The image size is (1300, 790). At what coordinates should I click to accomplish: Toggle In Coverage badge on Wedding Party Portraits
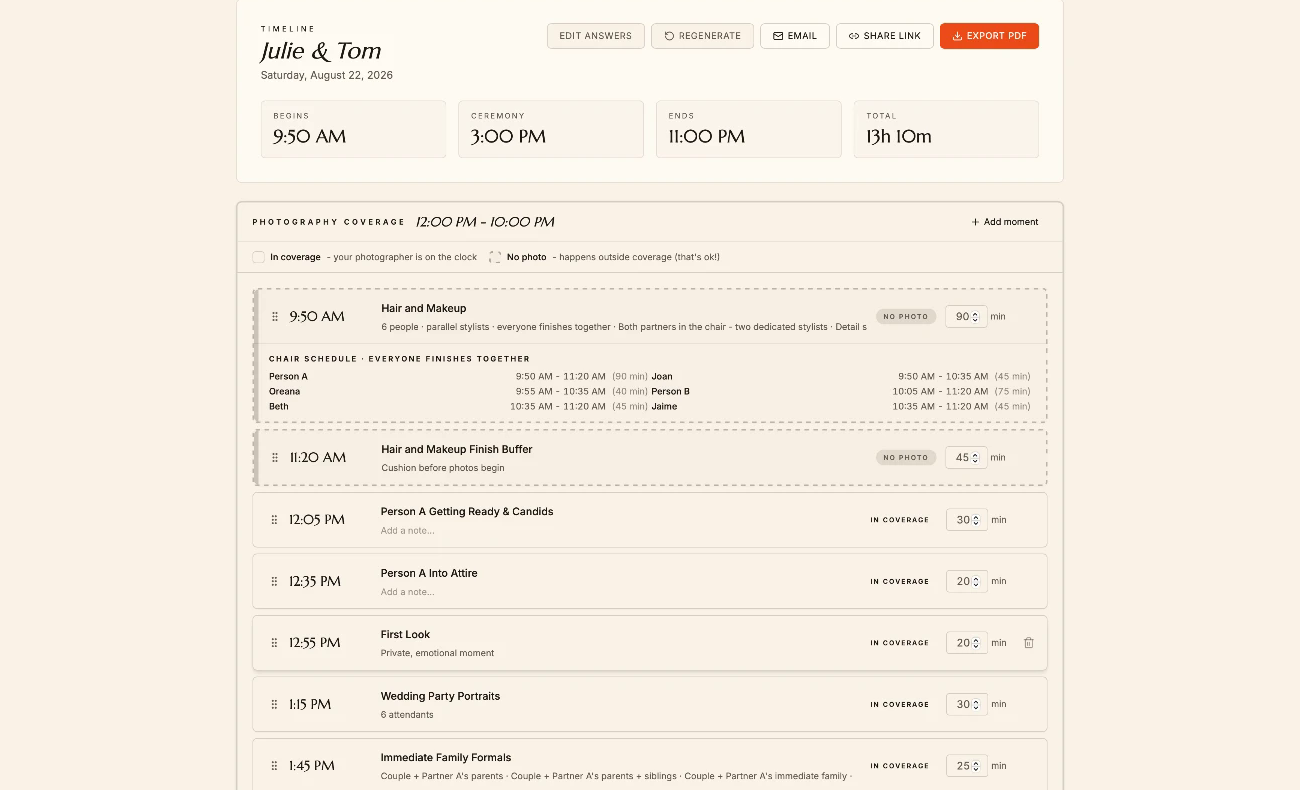click(x=900, y=705)
